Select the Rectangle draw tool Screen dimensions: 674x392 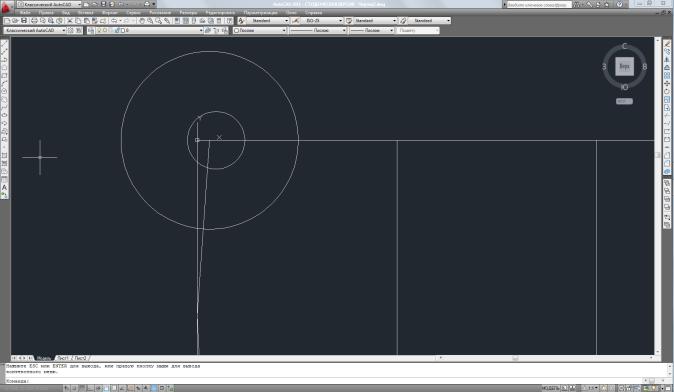4,75
